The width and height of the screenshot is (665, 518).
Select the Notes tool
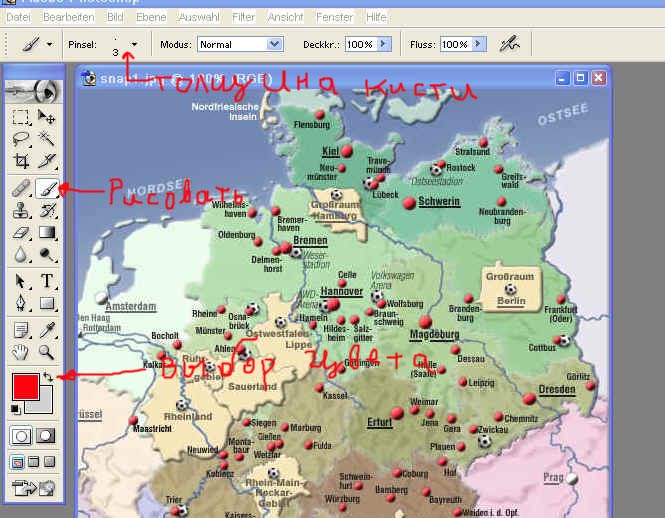[x=20, y=330]
